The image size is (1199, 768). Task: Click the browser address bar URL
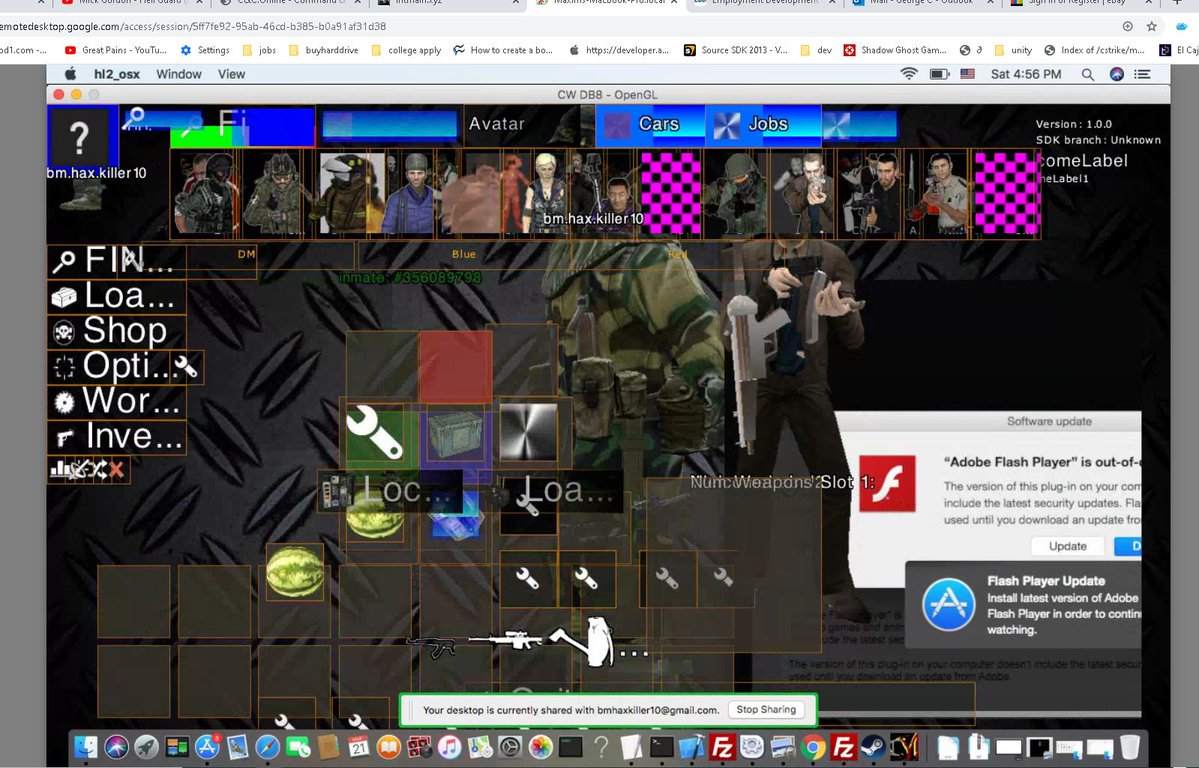(x=193, y=26)
